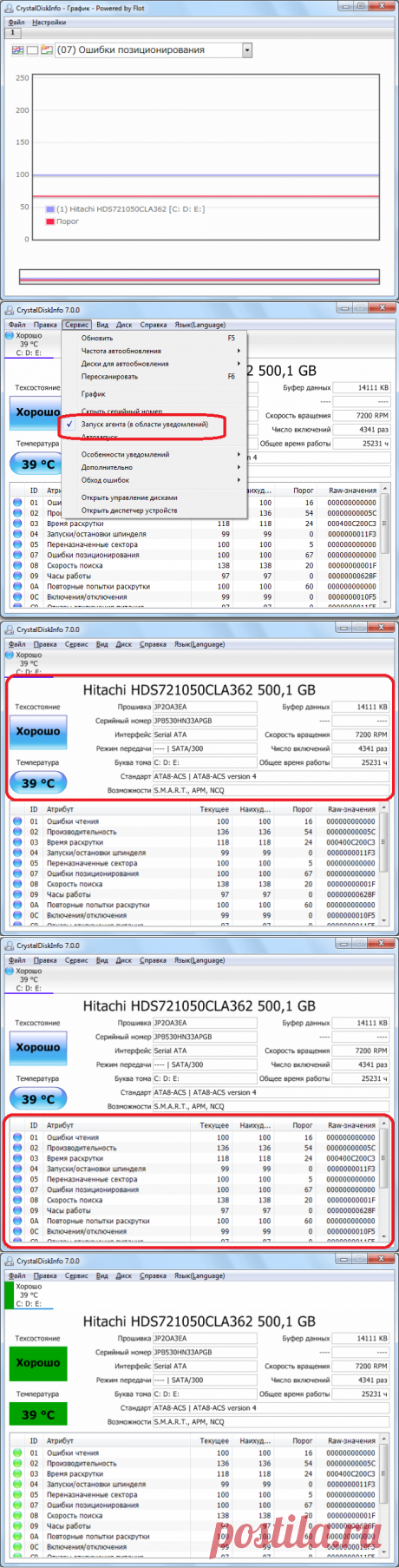
Task: Click 39 °C temperature button in fourth window
Action: pyautogui.click(x=38, y=1099)
